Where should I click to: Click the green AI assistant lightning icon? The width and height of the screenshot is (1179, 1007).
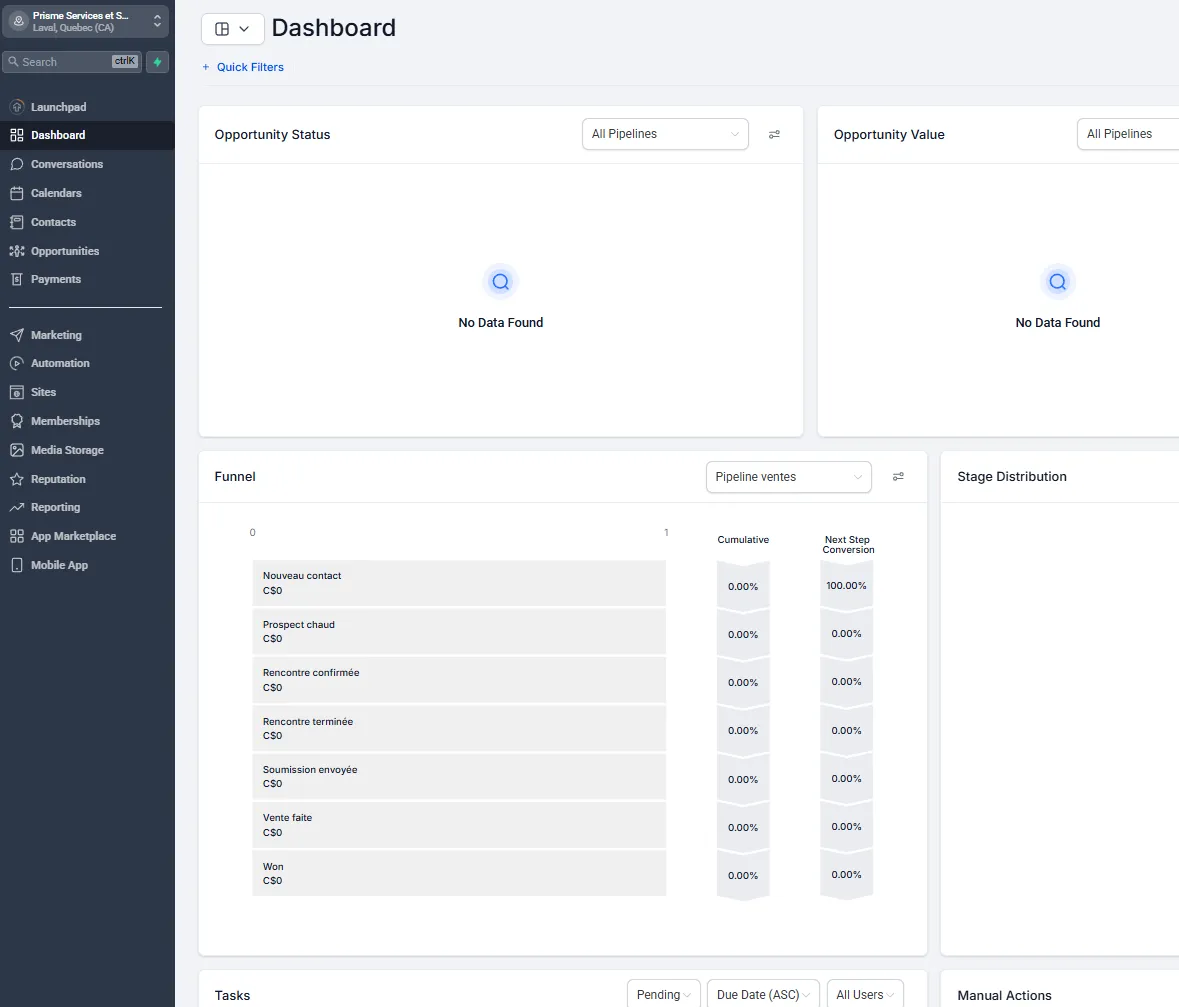pos(157,62)
